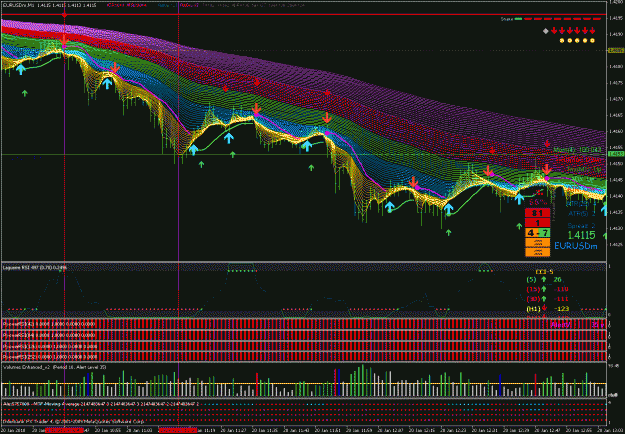Click the red down arrow in the CCI (H1) row
The width and height of the screenshot is (625, 434).
pyautogui.click(x=544, y=308)
